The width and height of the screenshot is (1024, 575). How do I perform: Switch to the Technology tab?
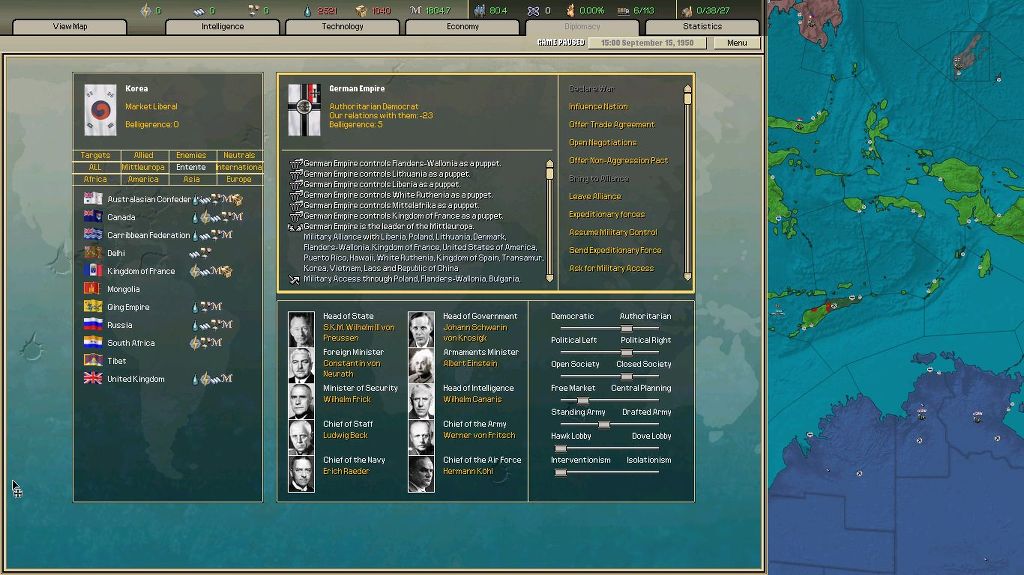click(342, 27)
